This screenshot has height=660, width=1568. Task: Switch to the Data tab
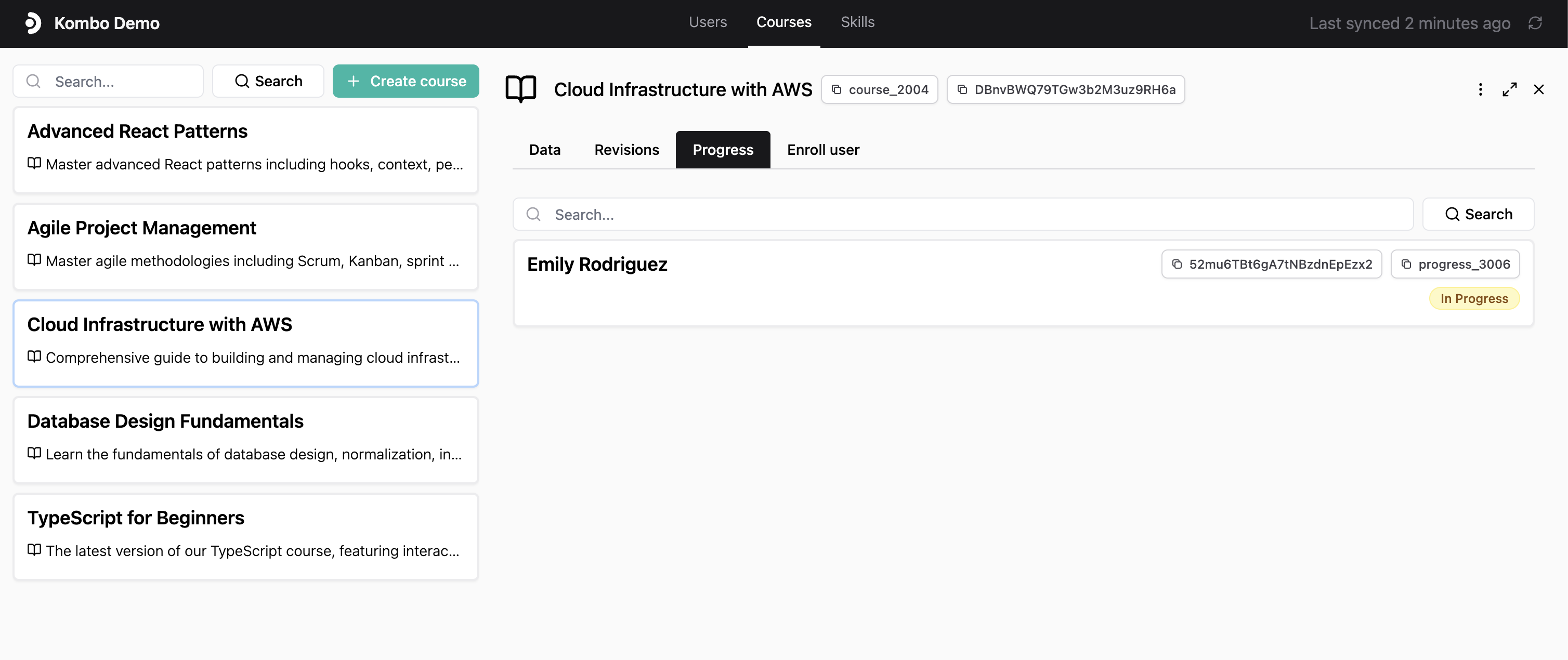coord(544,150)
